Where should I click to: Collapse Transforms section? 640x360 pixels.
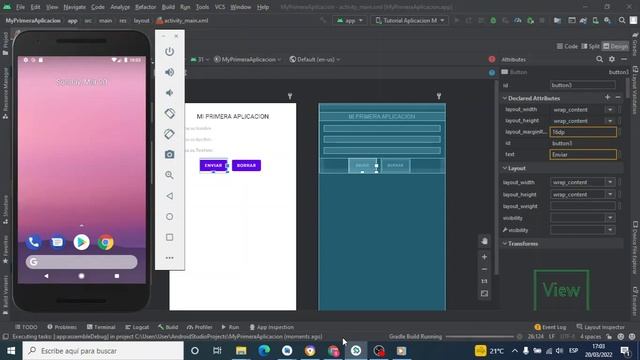[x=504, y=244]
